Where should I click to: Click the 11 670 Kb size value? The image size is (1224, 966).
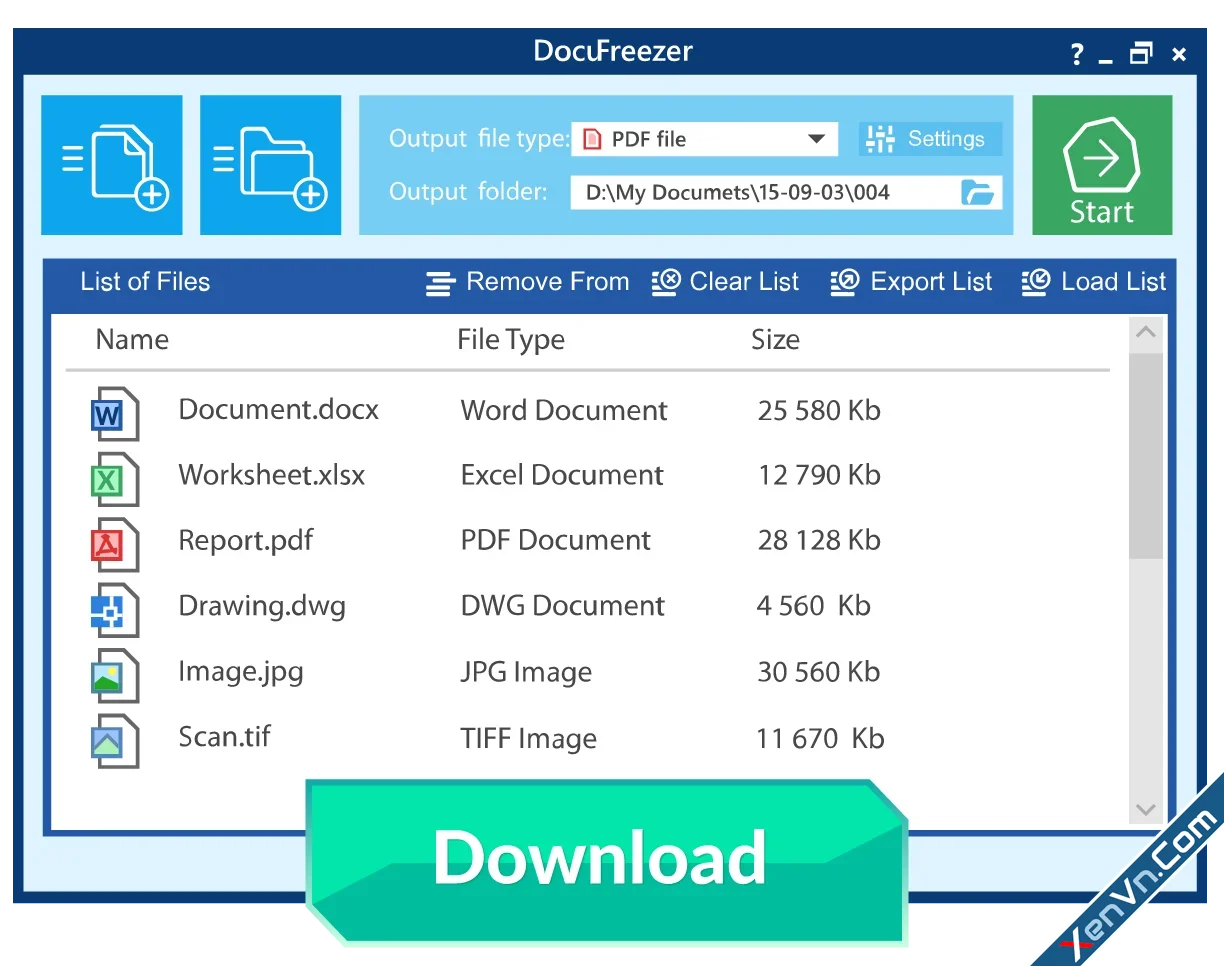[x=821, y=739]
